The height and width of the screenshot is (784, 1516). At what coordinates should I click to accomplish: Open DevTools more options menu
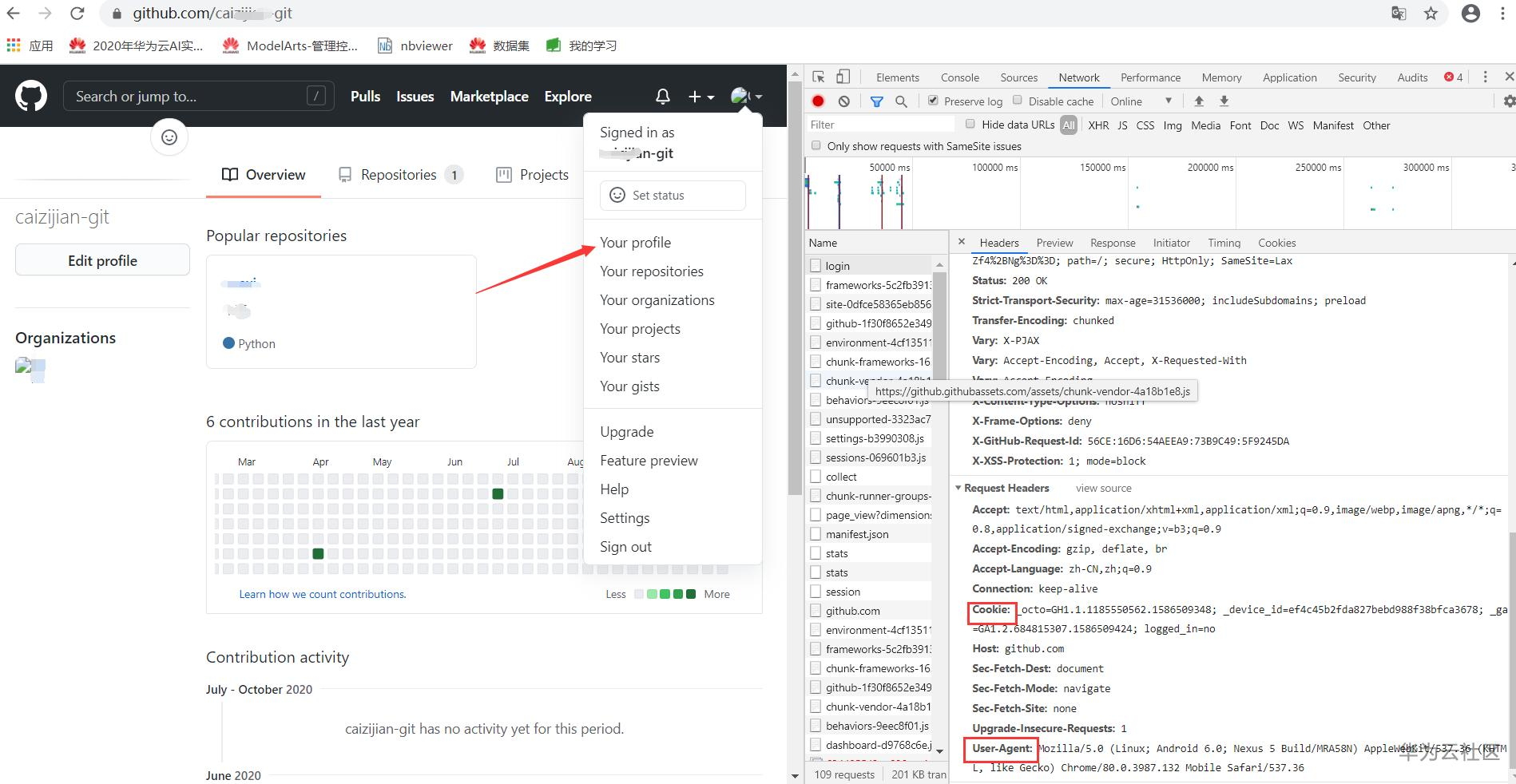(1485, 77)
